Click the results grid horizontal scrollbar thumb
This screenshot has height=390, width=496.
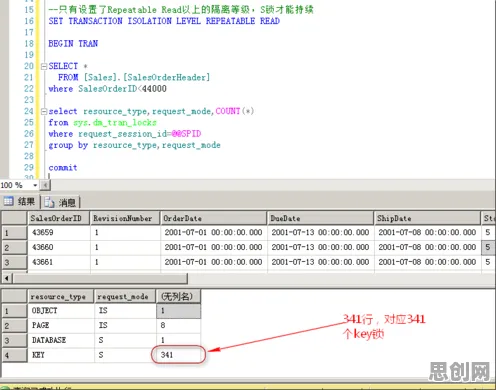pyautogui.click(x=100, y=278)
